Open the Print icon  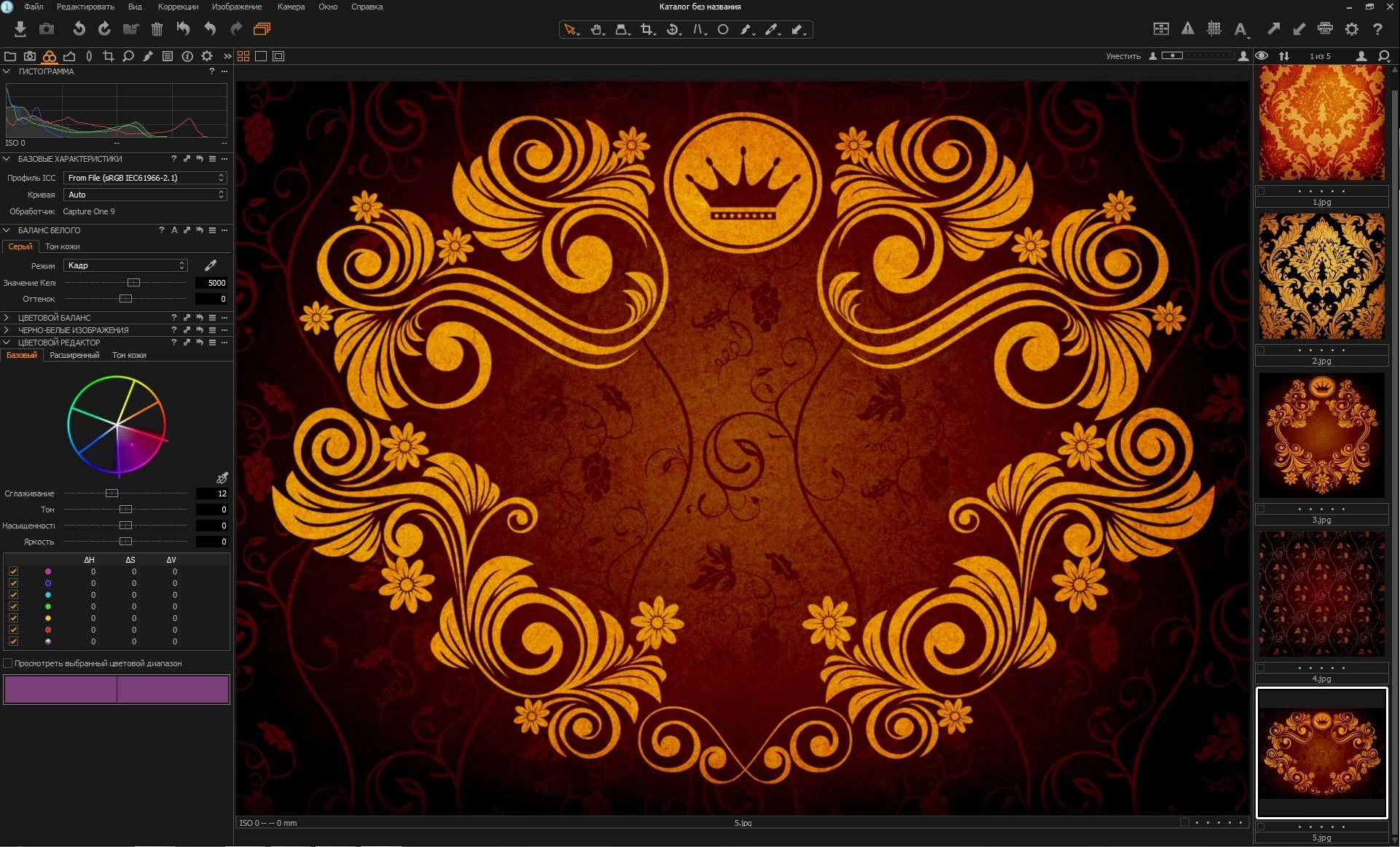pos(1325,29)
